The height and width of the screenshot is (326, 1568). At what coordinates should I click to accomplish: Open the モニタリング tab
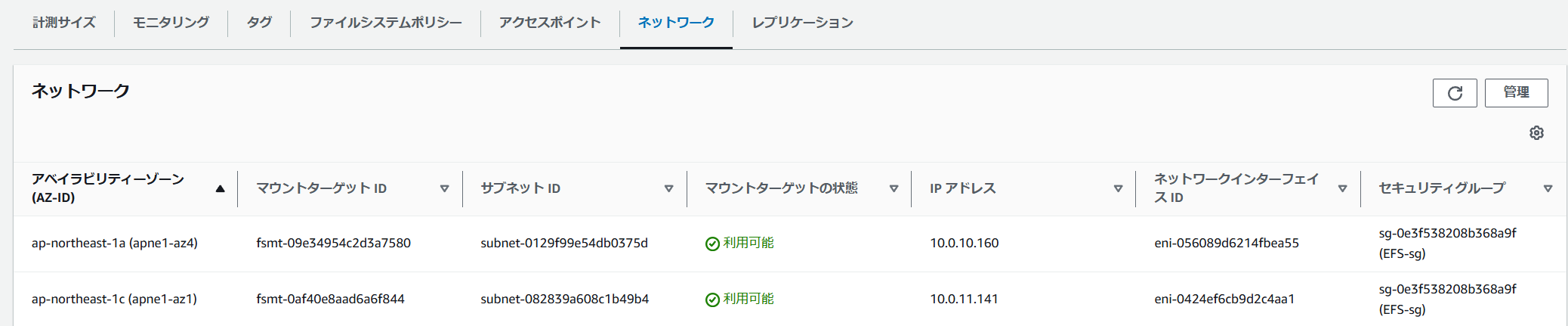click(171, 23)
